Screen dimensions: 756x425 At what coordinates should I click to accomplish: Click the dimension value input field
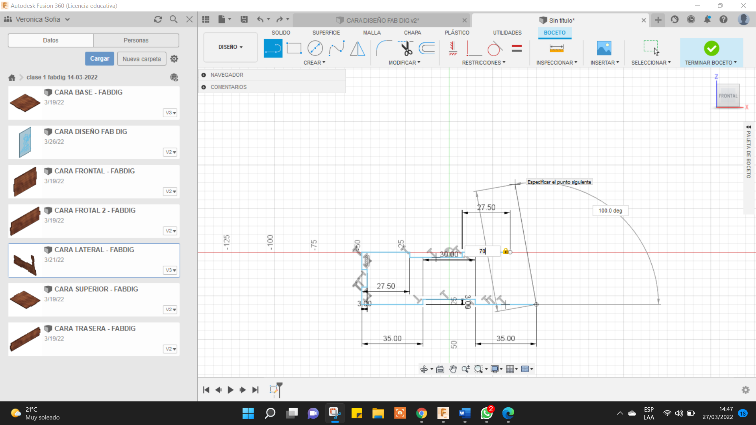(x=482, y=251)
